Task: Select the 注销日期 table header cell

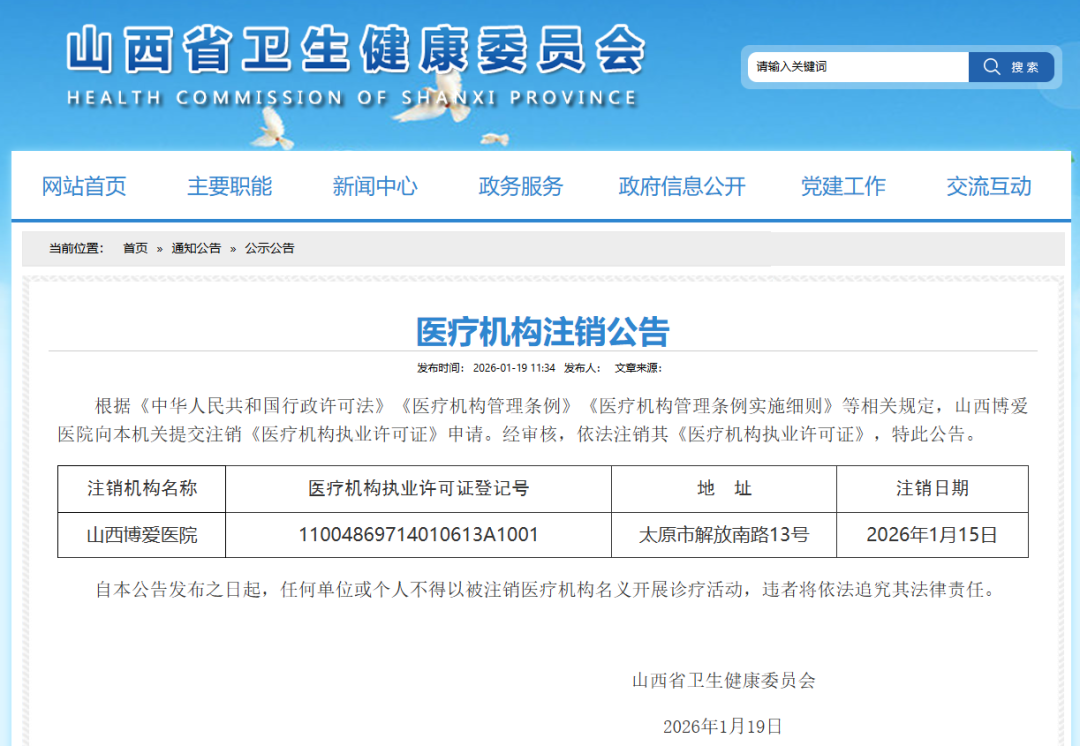Action: 930,489
